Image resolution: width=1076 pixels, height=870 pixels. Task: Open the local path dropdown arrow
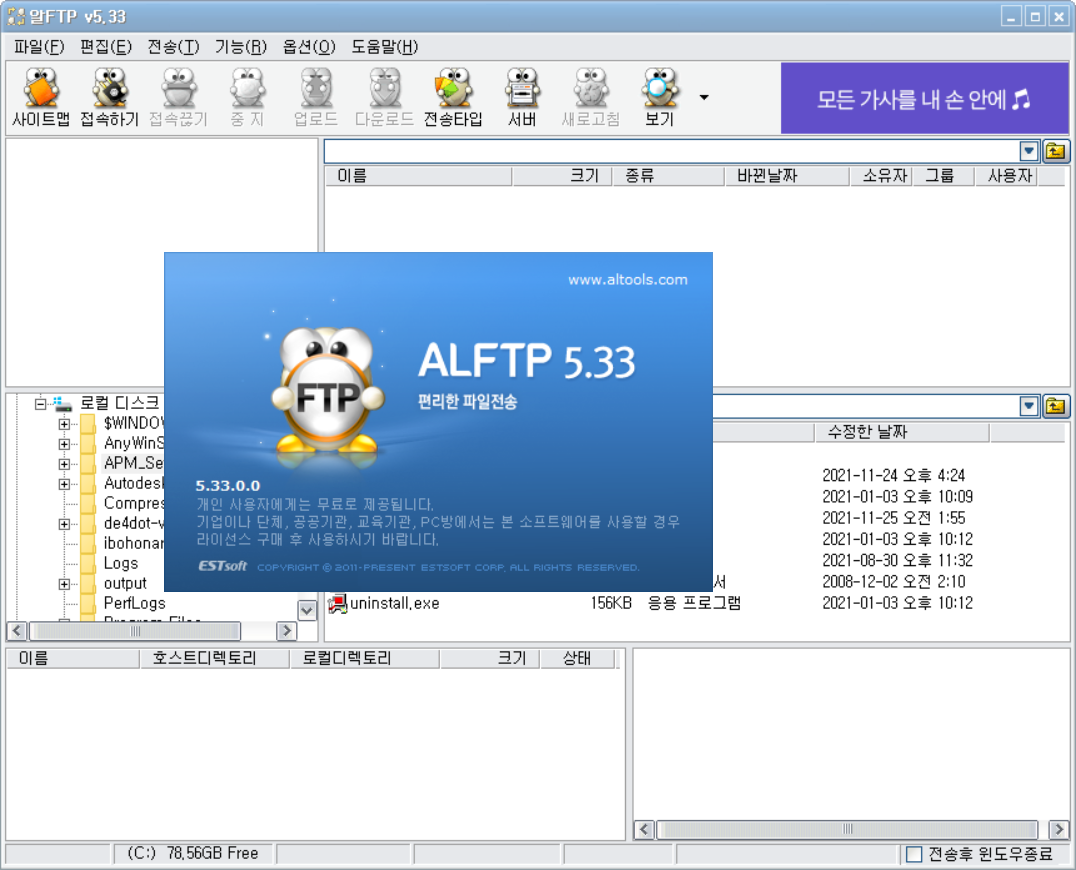click(x=1029, y=407)
